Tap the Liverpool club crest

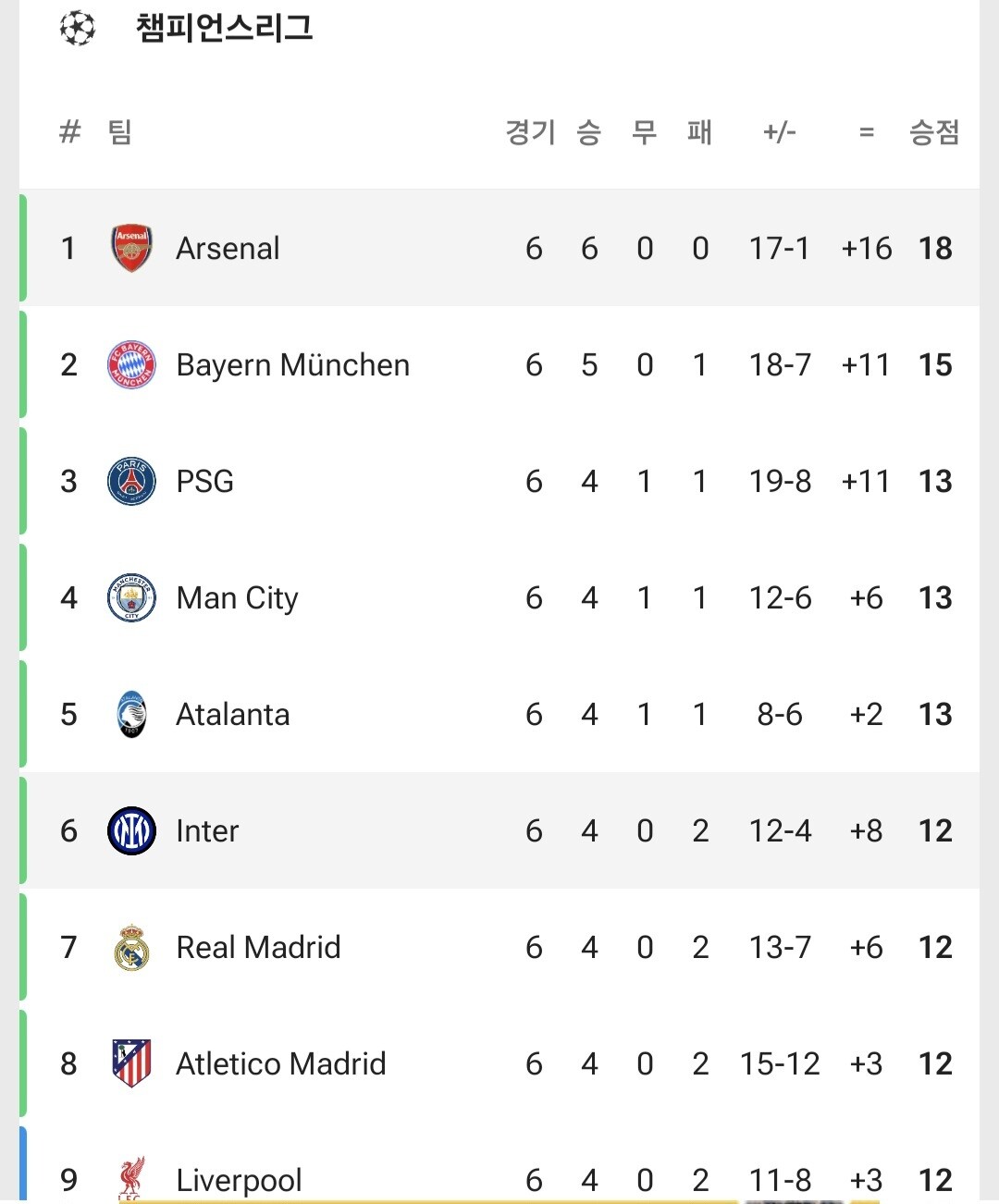pos(131,1178)
